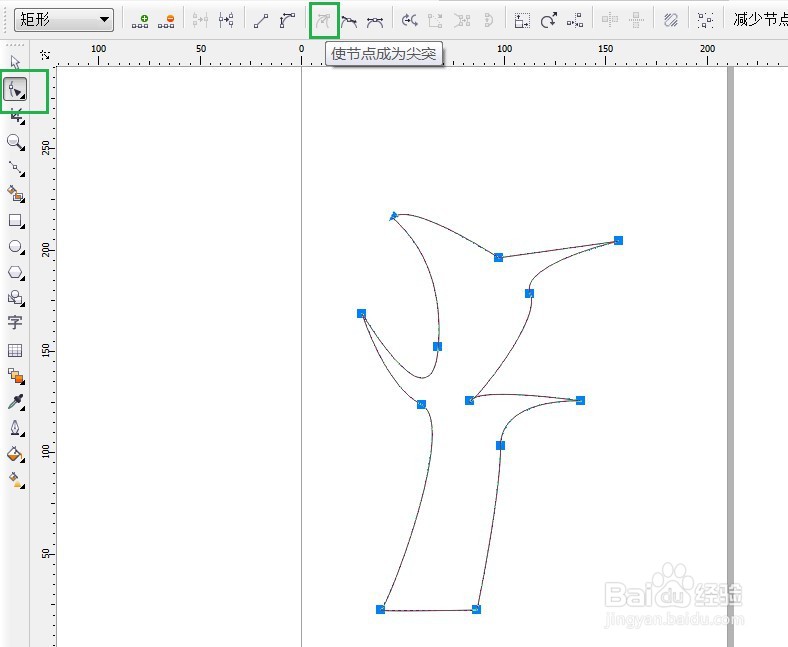Click the Cusp Node (使节点成为尖突) icon
Image resolution: width=788 pixels, height=647 pixels.
pos(324,21)
